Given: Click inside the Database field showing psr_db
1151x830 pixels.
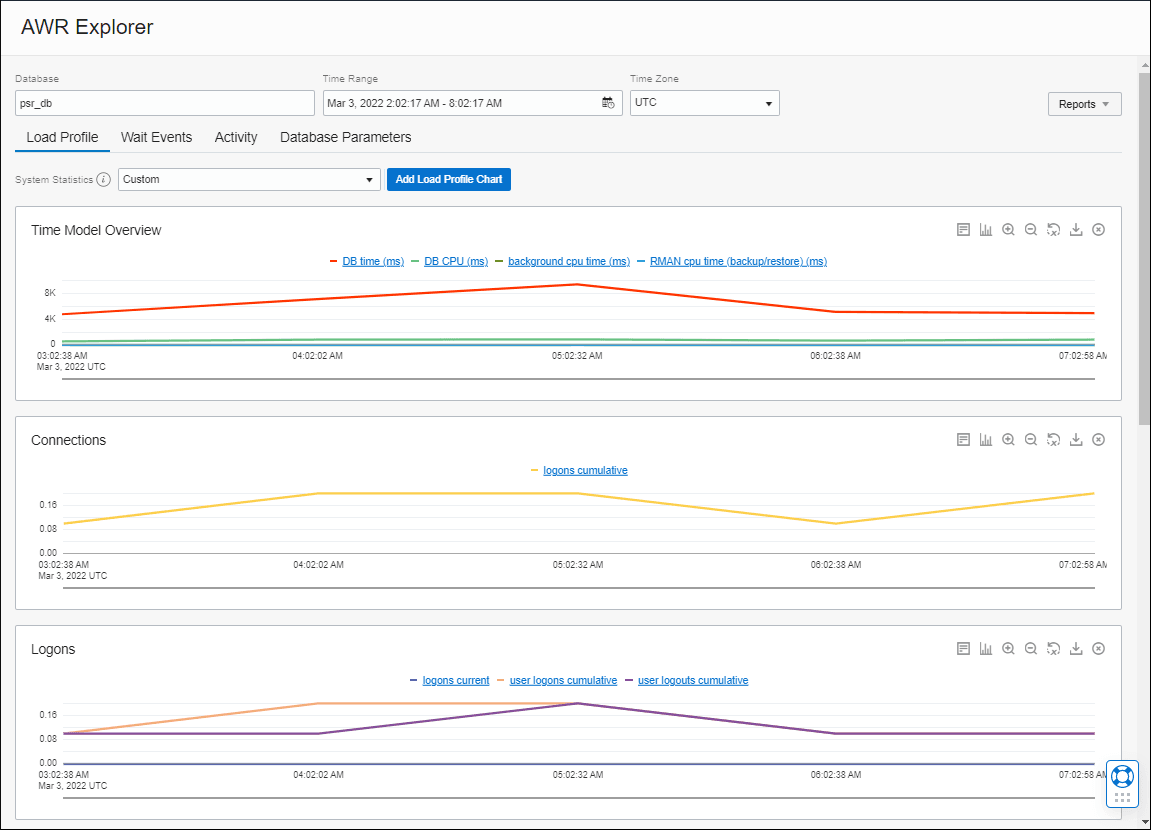Looking at the screenshot, I should (164, 102).
